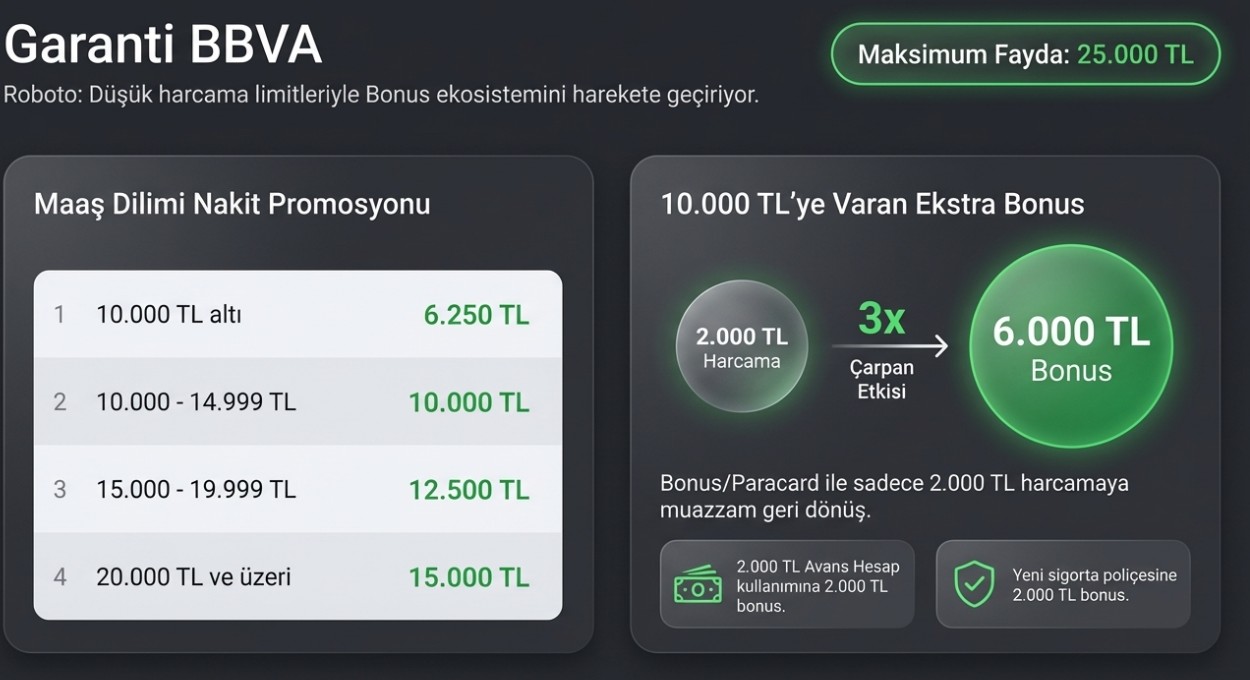1250x680 pixels.
Task: Click the cash banknote icon
Action: pos(697,585)
